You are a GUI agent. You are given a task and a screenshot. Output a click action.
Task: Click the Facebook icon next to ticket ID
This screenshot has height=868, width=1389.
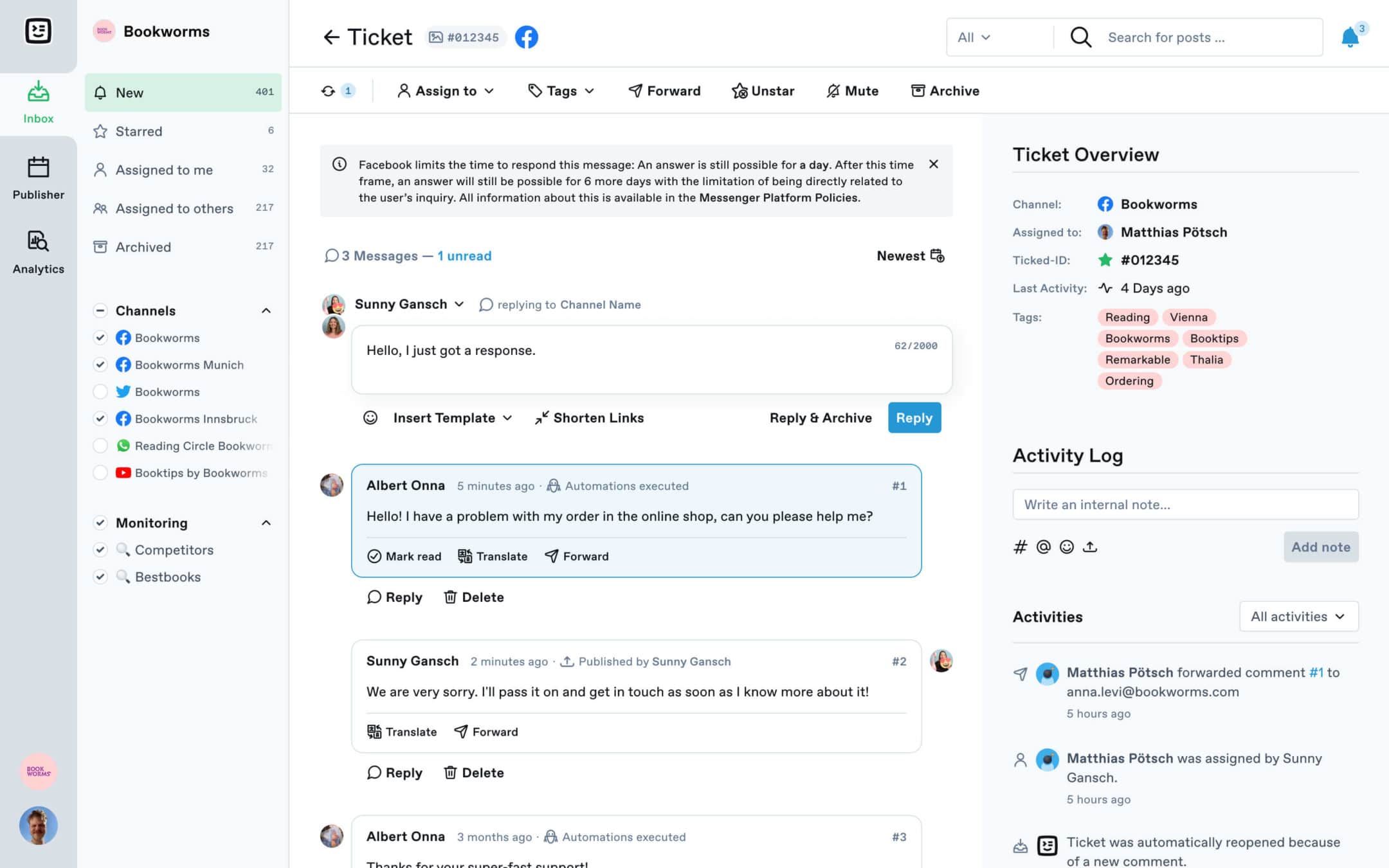[x=526, y=37]
